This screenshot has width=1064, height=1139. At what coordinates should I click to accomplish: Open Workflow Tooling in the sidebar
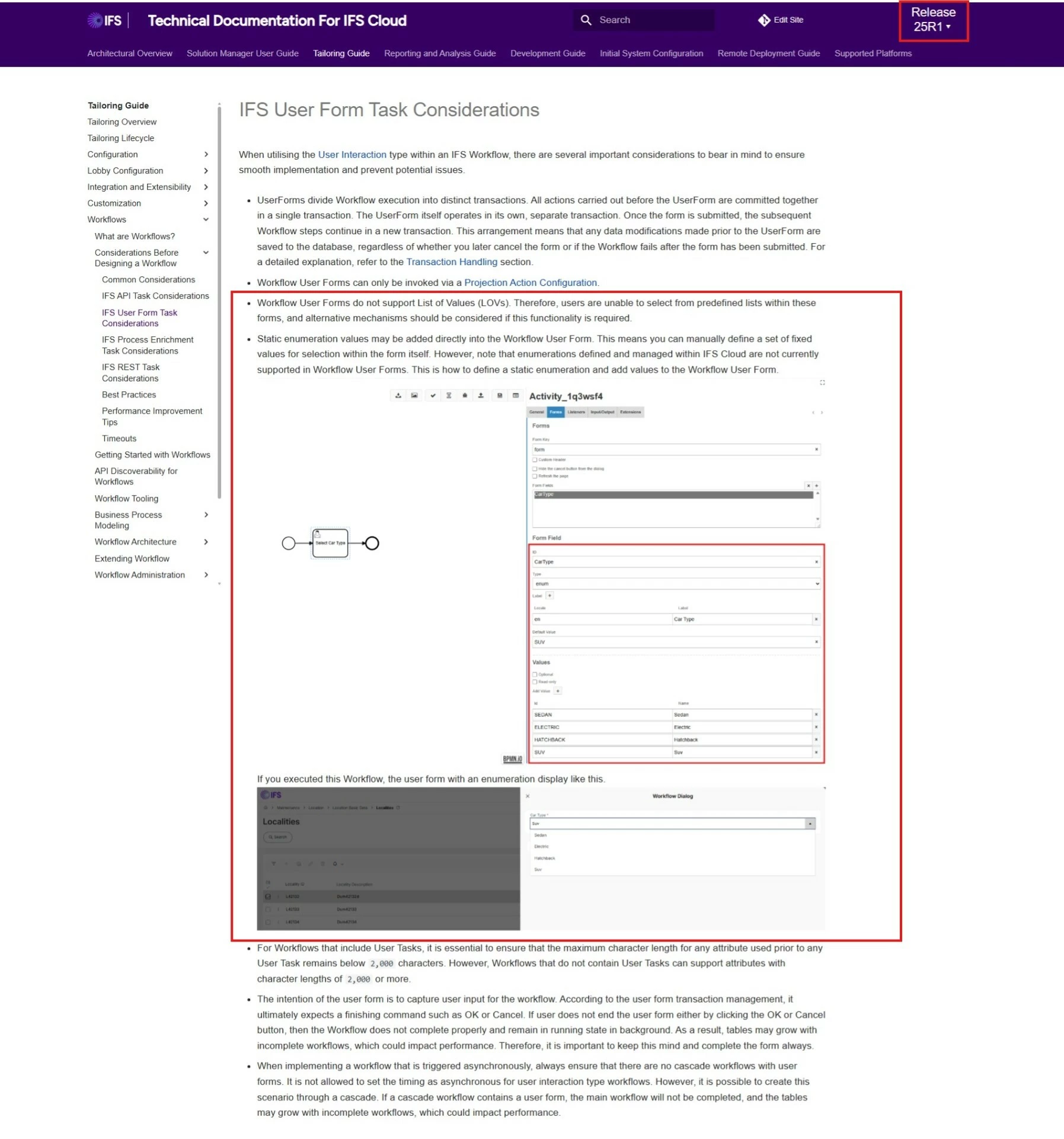[x=126, y=499]
